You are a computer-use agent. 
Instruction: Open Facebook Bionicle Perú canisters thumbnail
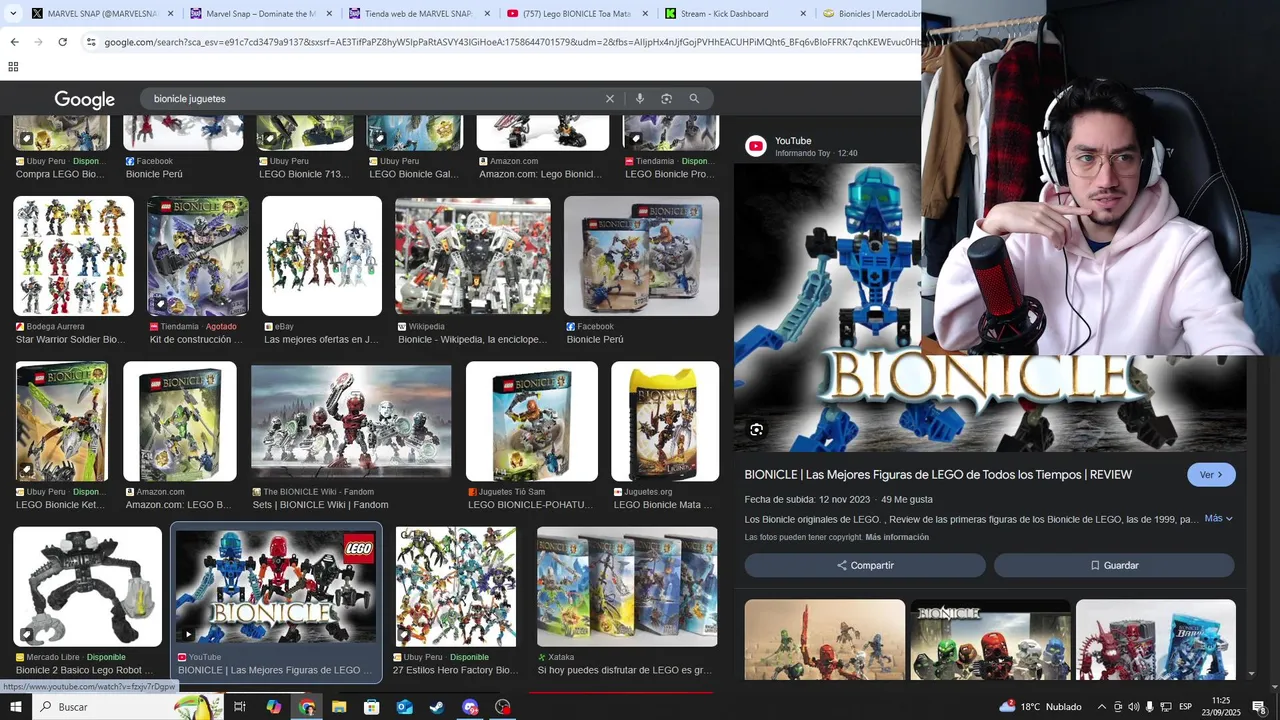tap(641, 256)
